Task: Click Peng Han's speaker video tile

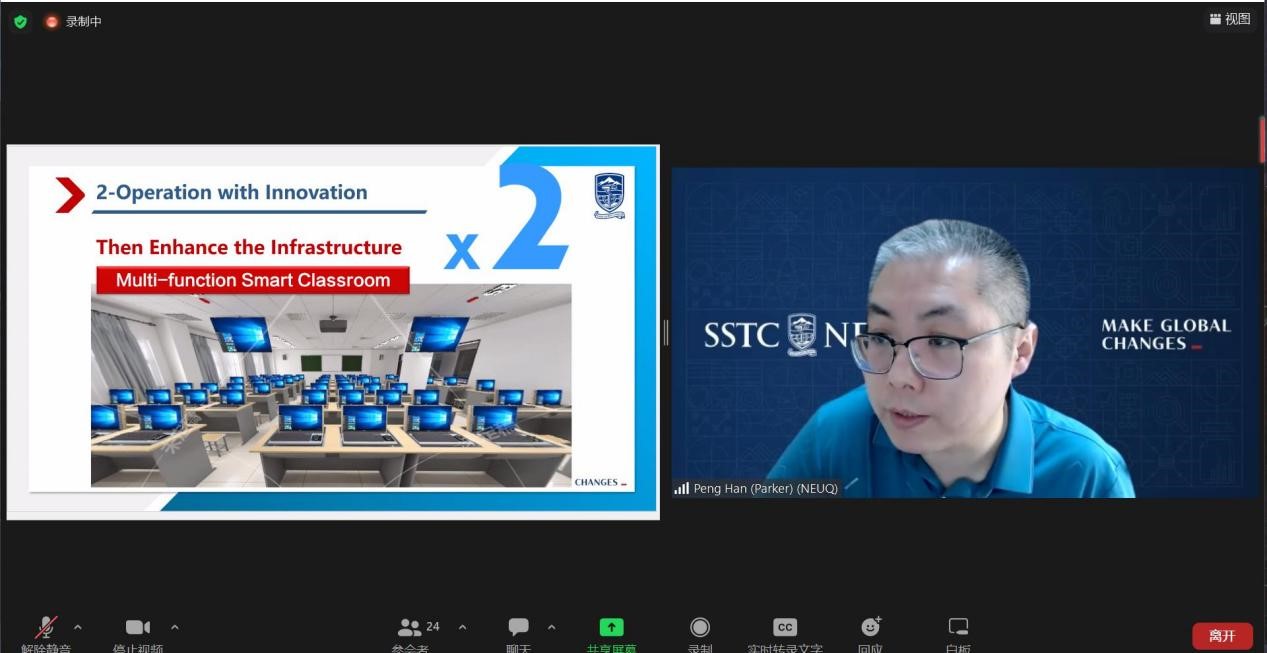Action: coord(965,332)
